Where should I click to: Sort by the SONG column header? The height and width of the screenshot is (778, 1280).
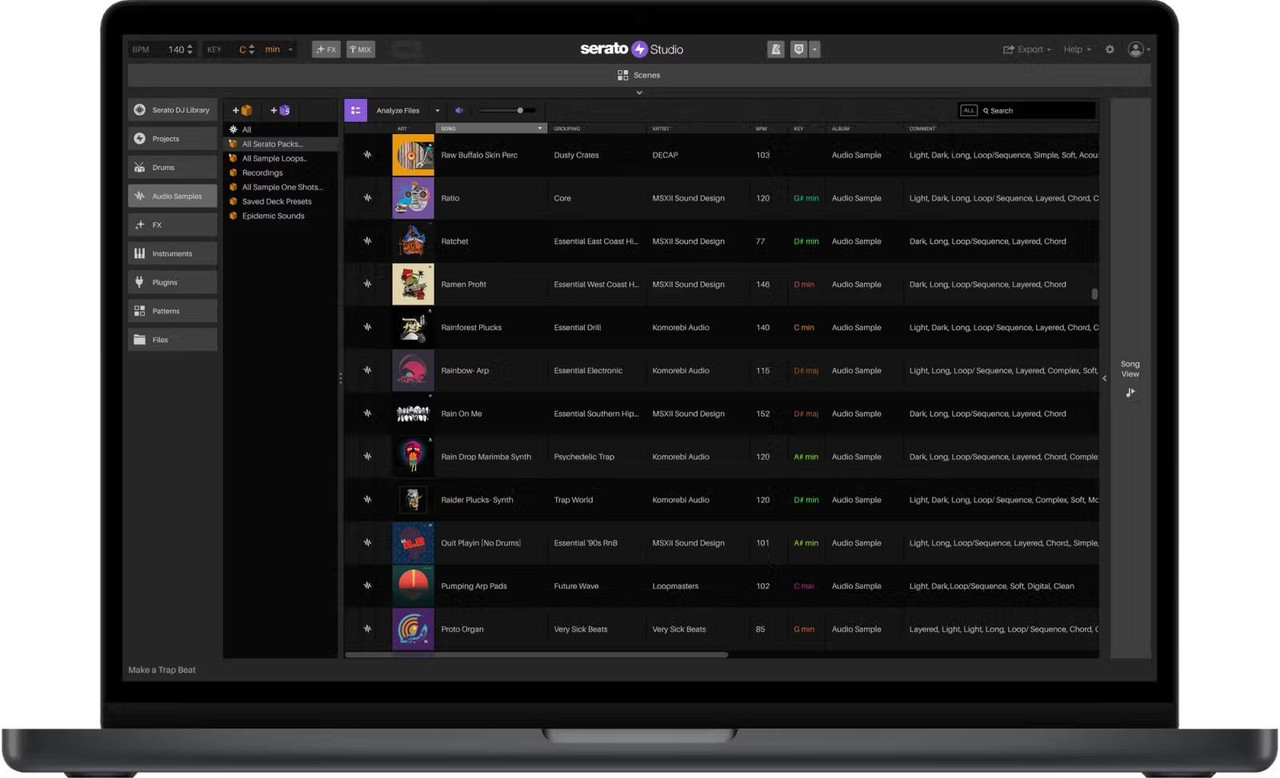tap(491, 128)
